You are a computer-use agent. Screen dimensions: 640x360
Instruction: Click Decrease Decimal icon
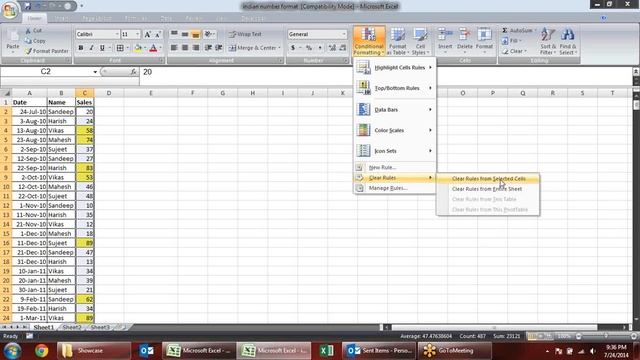tap(342, 48)
